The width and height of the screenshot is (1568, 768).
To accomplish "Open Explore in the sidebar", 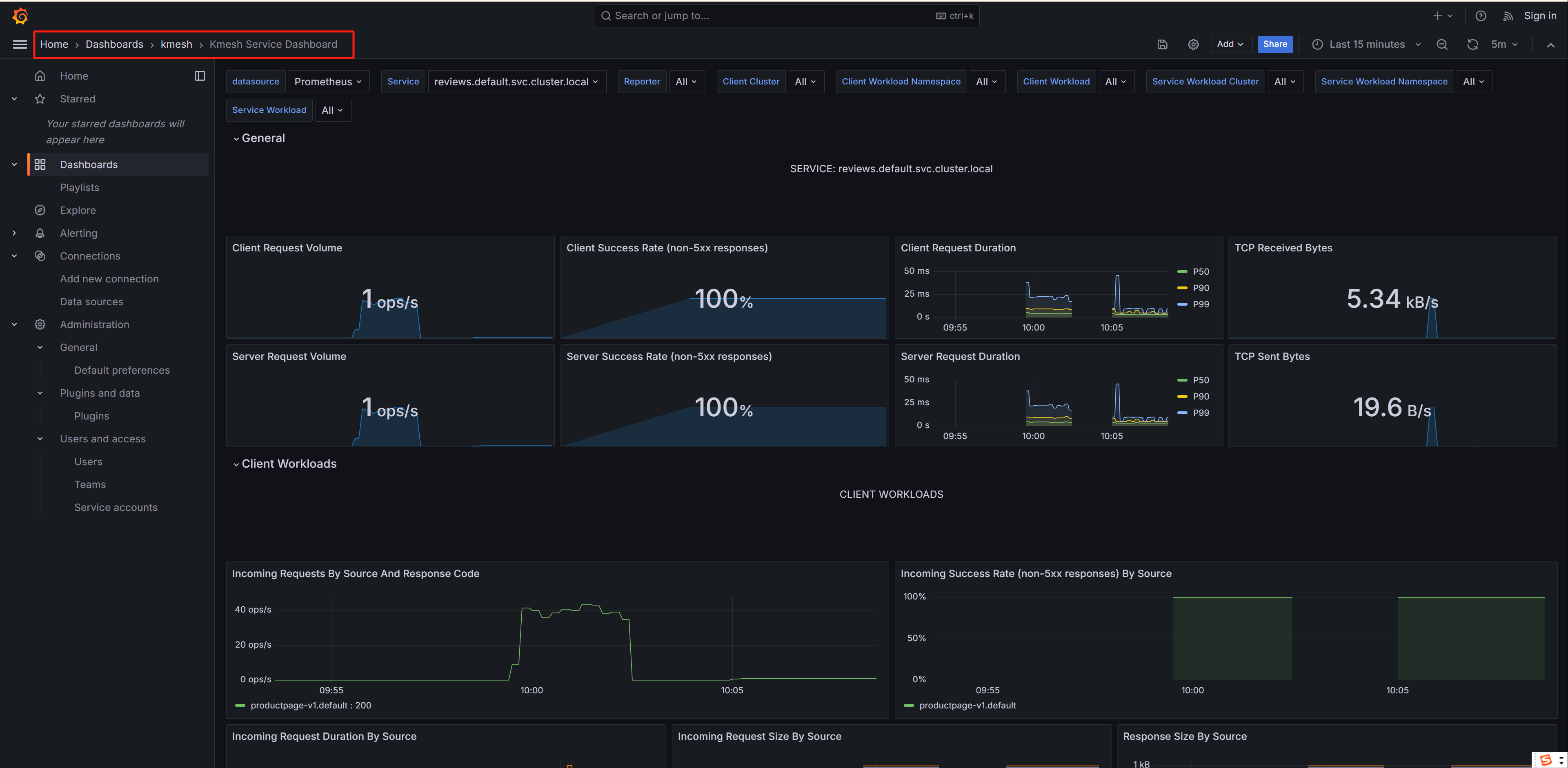I will click(x=77, y=210).
